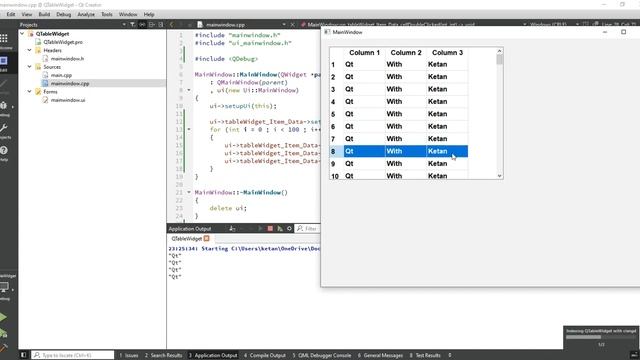The image size is (640, 360).
Task: Focus the Application Output Filter field
Action: [308, 229]
